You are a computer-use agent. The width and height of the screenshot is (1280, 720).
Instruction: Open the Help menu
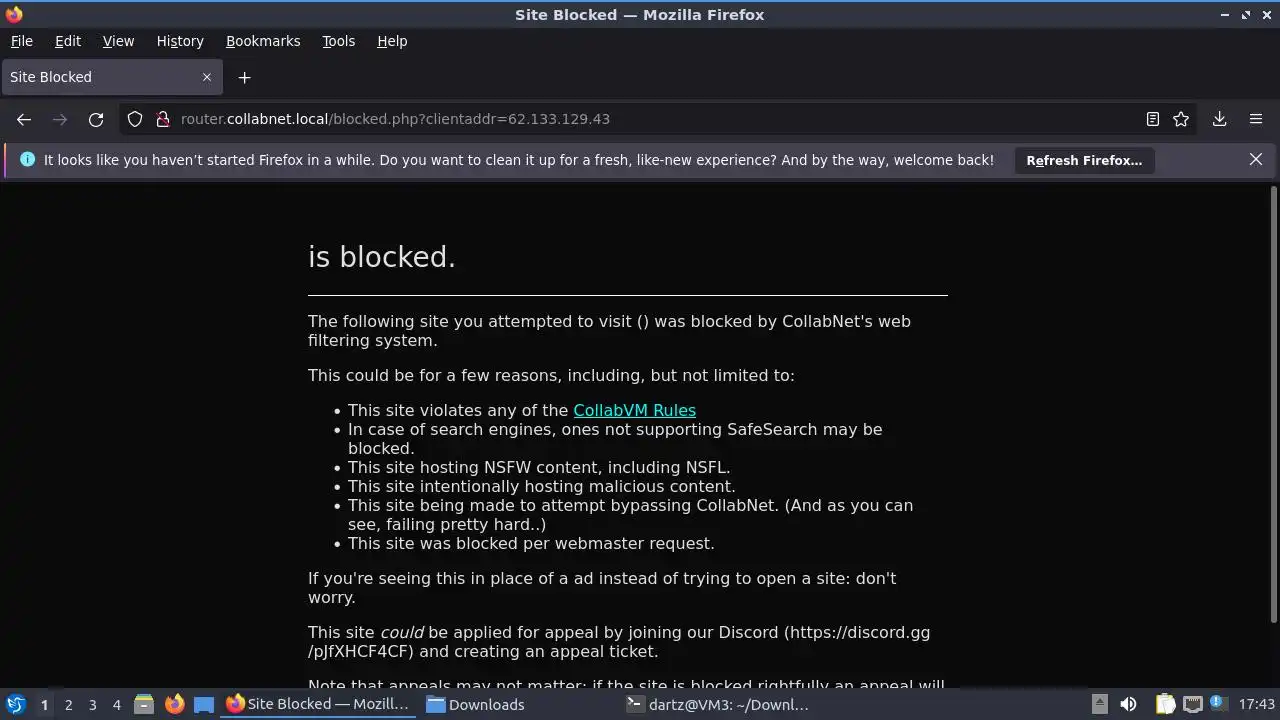coord(392,41)
